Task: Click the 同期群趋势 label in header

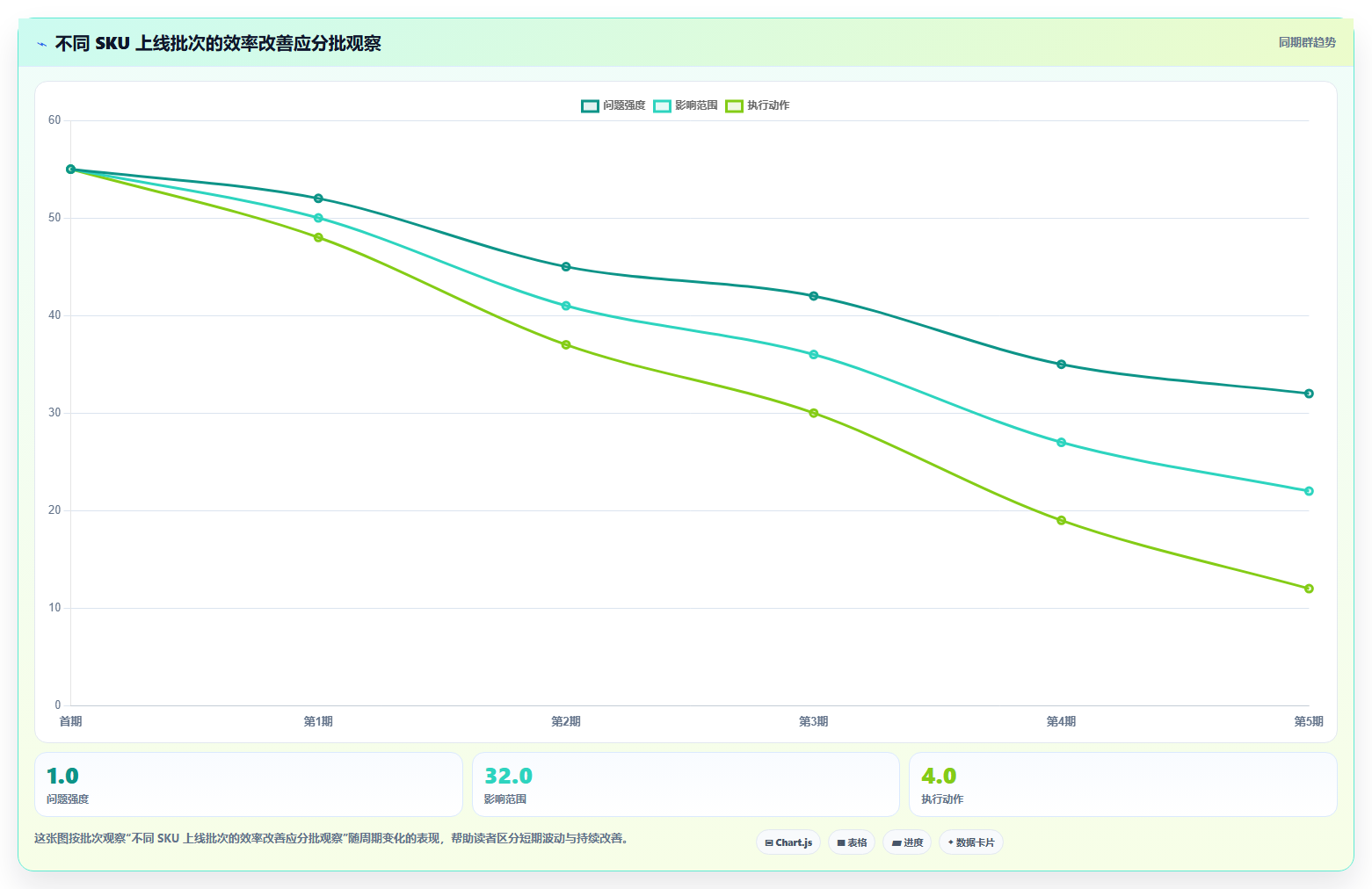Action: point(1307,42)
